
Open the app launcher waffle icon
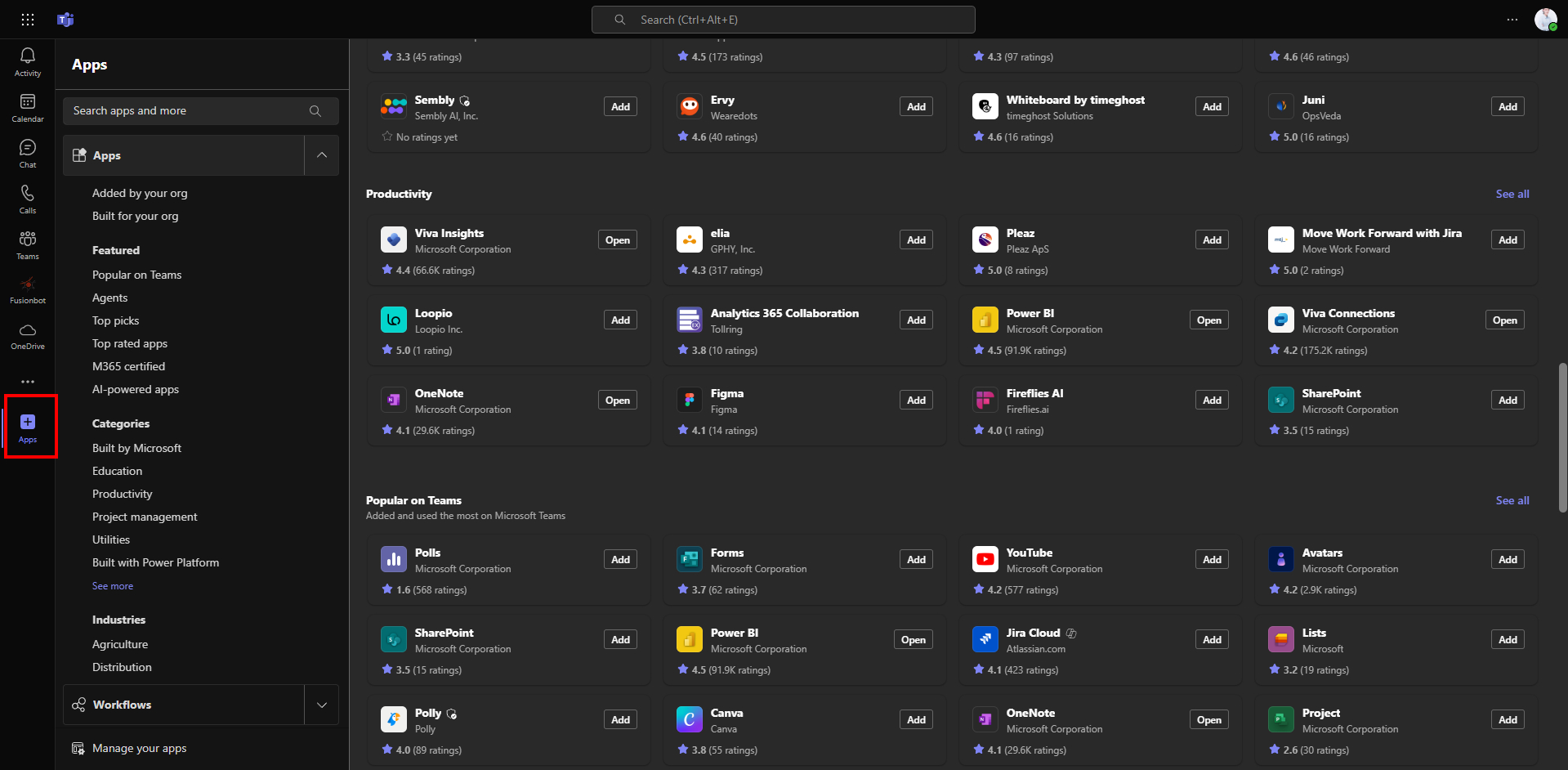click(x=28, y=20)
